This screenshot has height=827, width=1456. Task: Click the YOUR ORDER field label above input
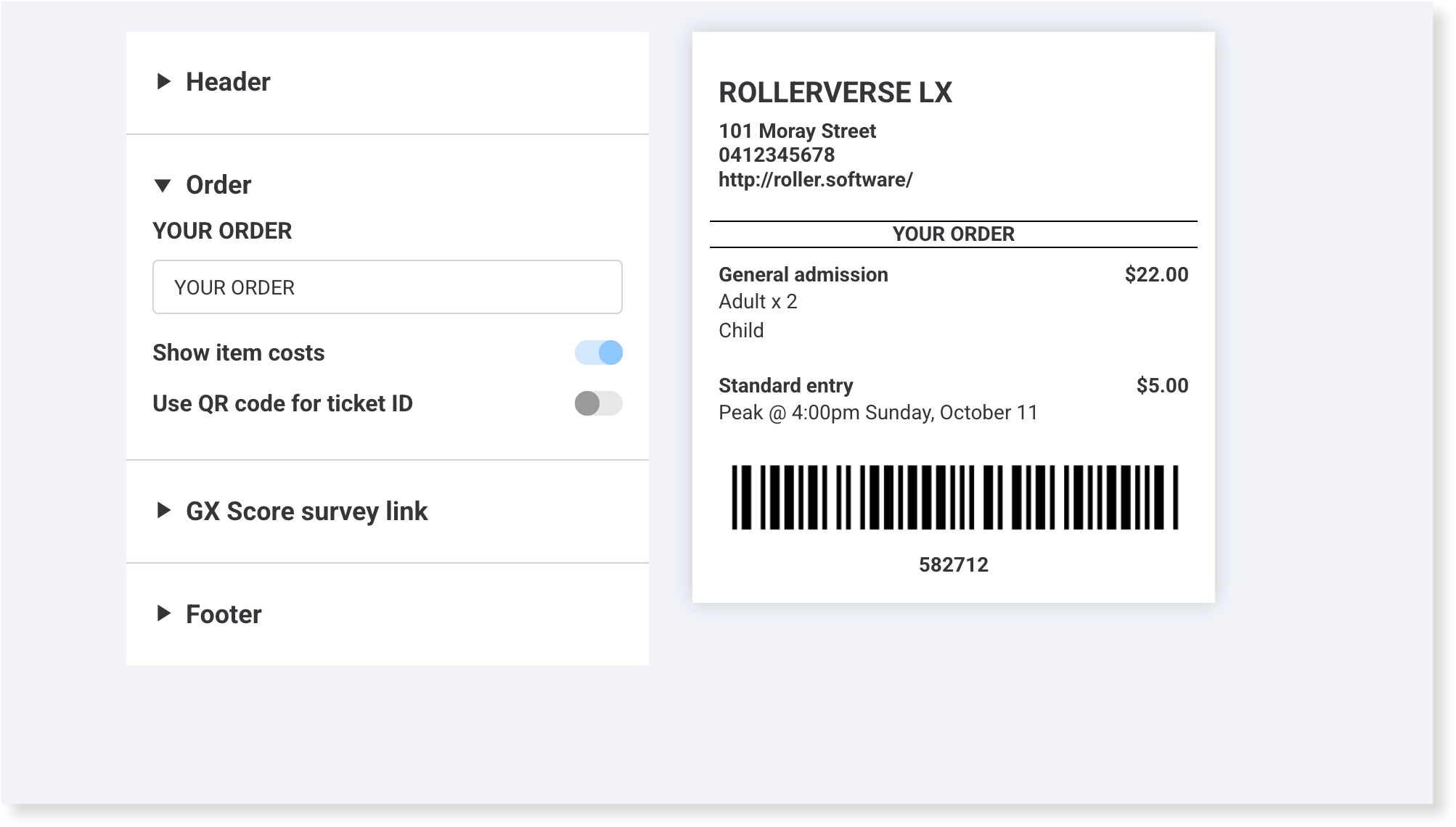coord(222,231)
